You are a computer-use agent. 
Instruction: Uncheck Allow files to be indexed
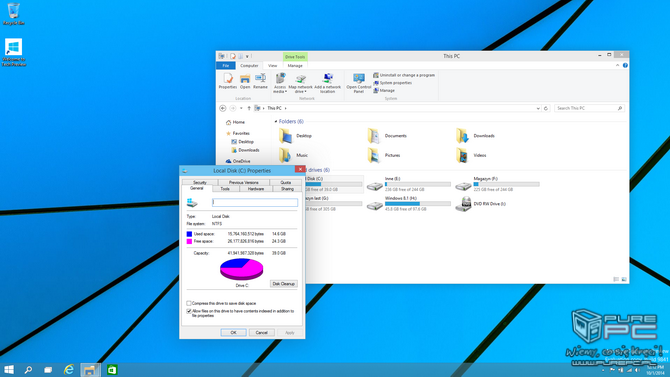click(x=189, y=311)
